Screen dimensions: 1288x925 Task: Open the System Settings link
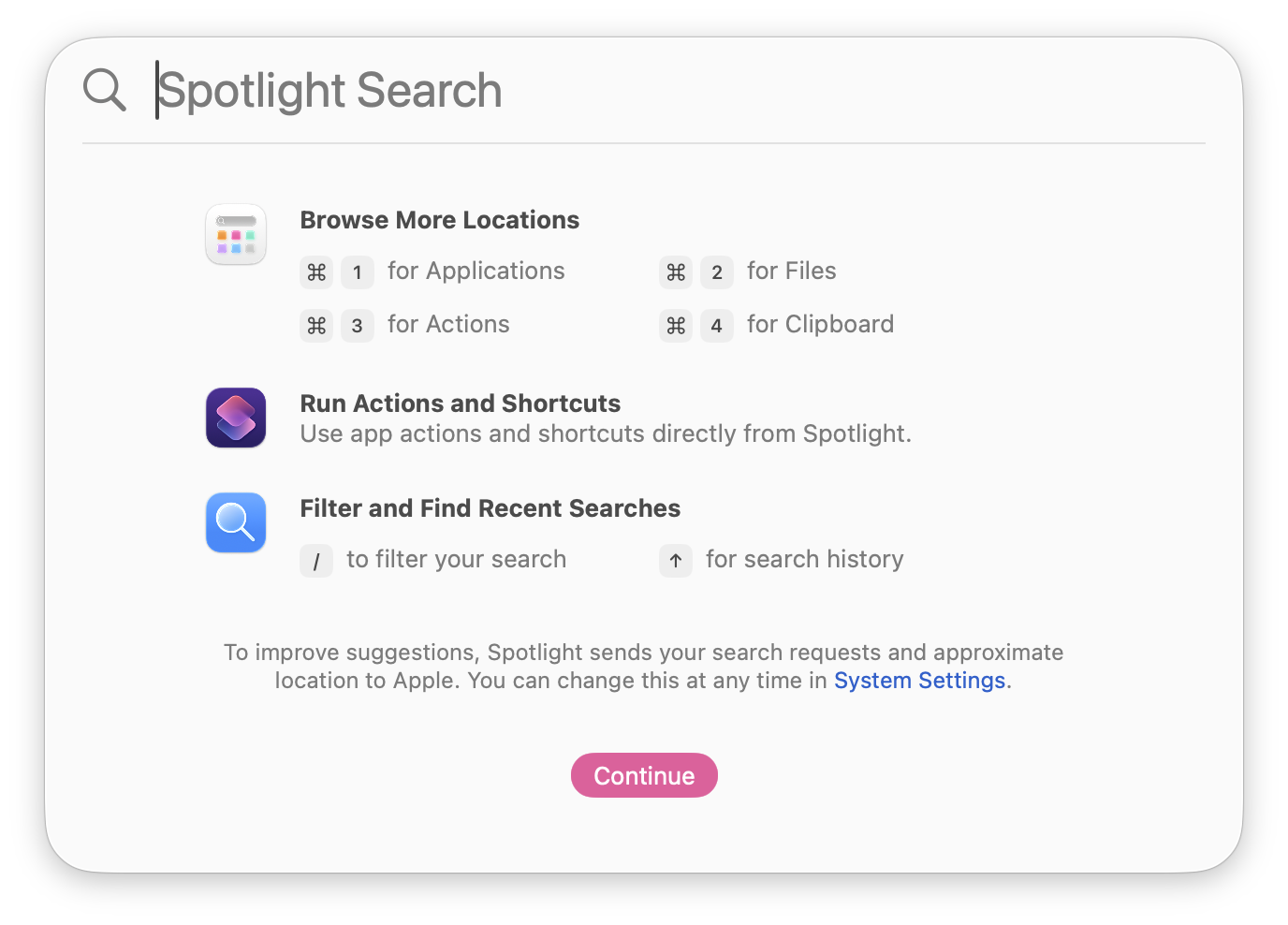(x=919, y=681)
